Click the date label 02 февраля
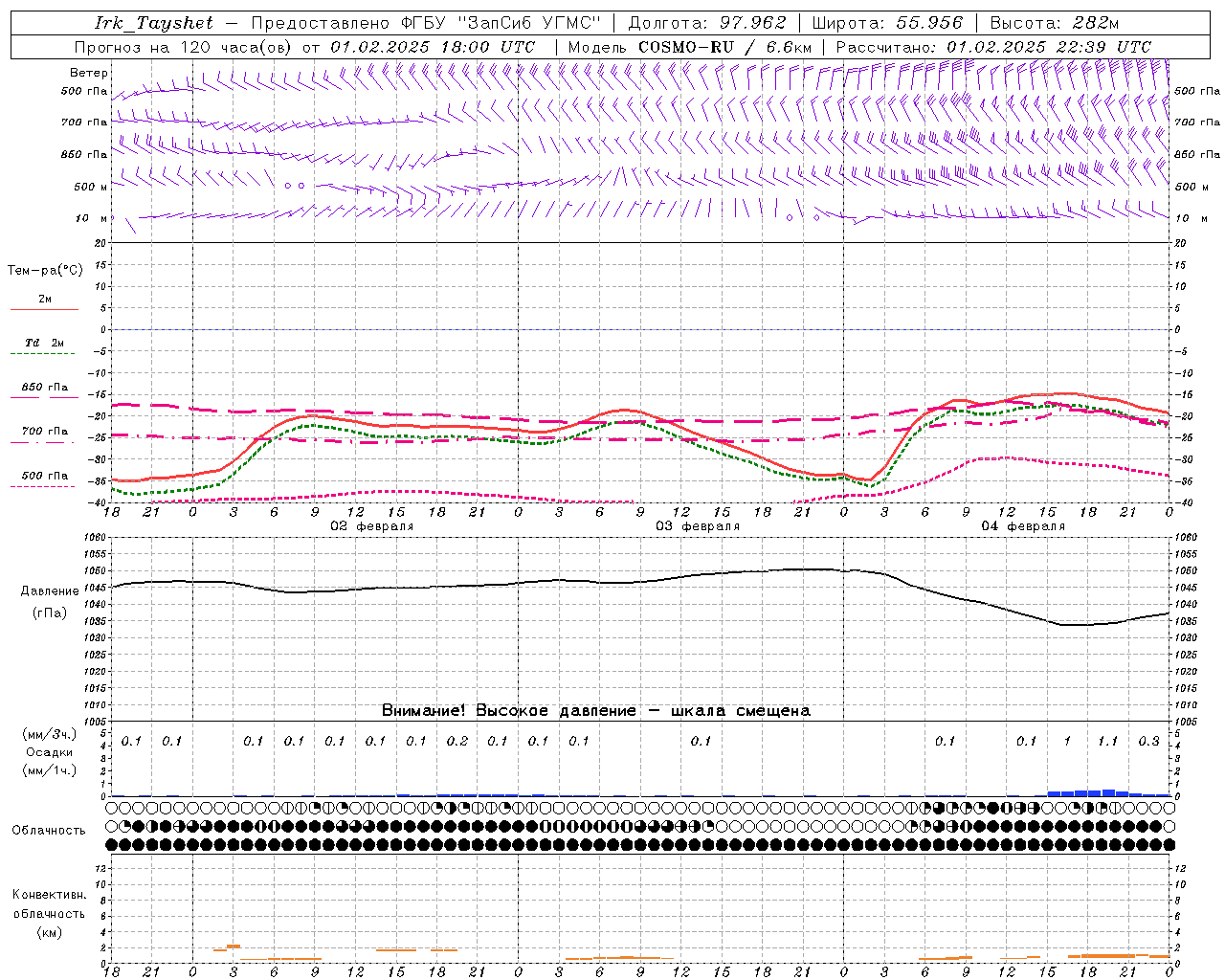The width and height of the screenshot is (1225, 980). 372,526
